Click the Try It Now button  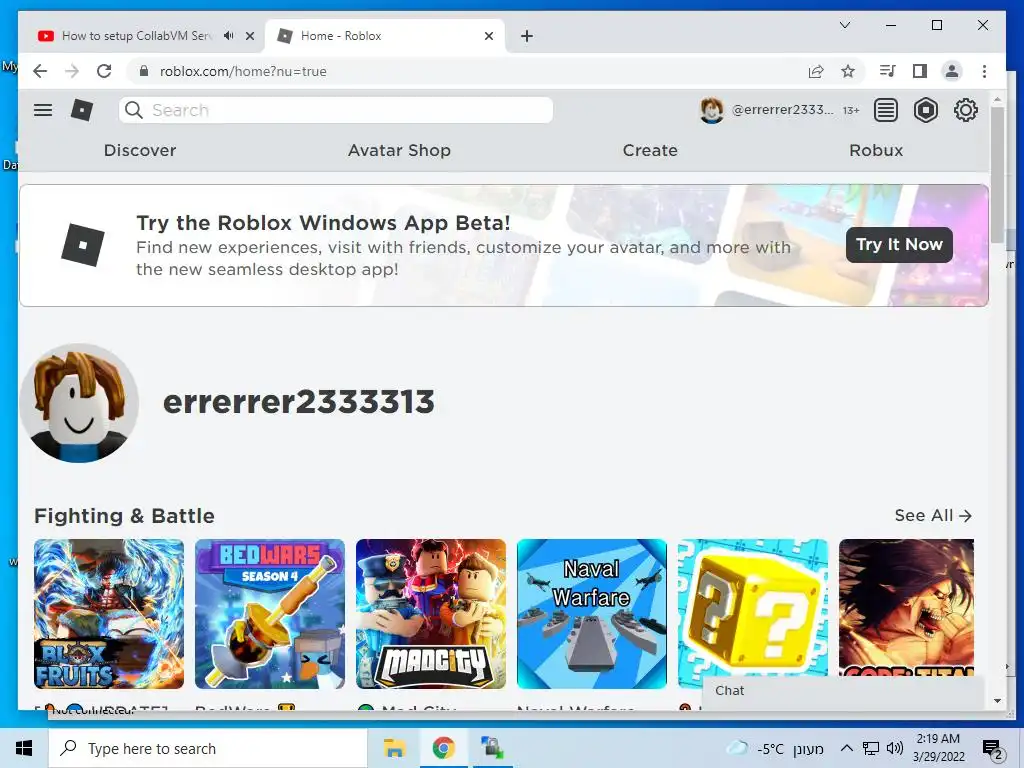tap(899, 245)
